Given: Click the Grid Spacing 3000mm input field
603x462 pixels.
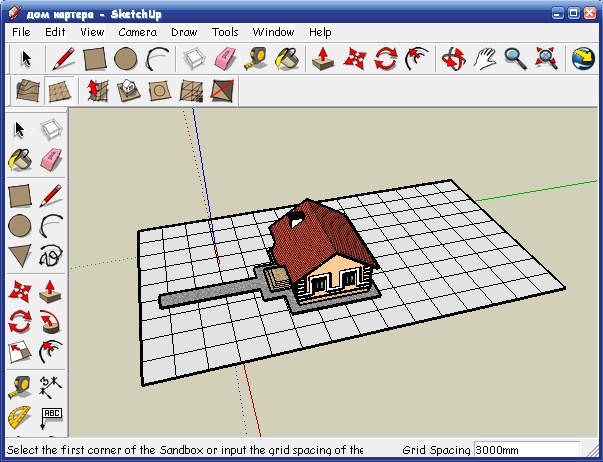Looking at the screenshot, I should [x=526, y=450].
